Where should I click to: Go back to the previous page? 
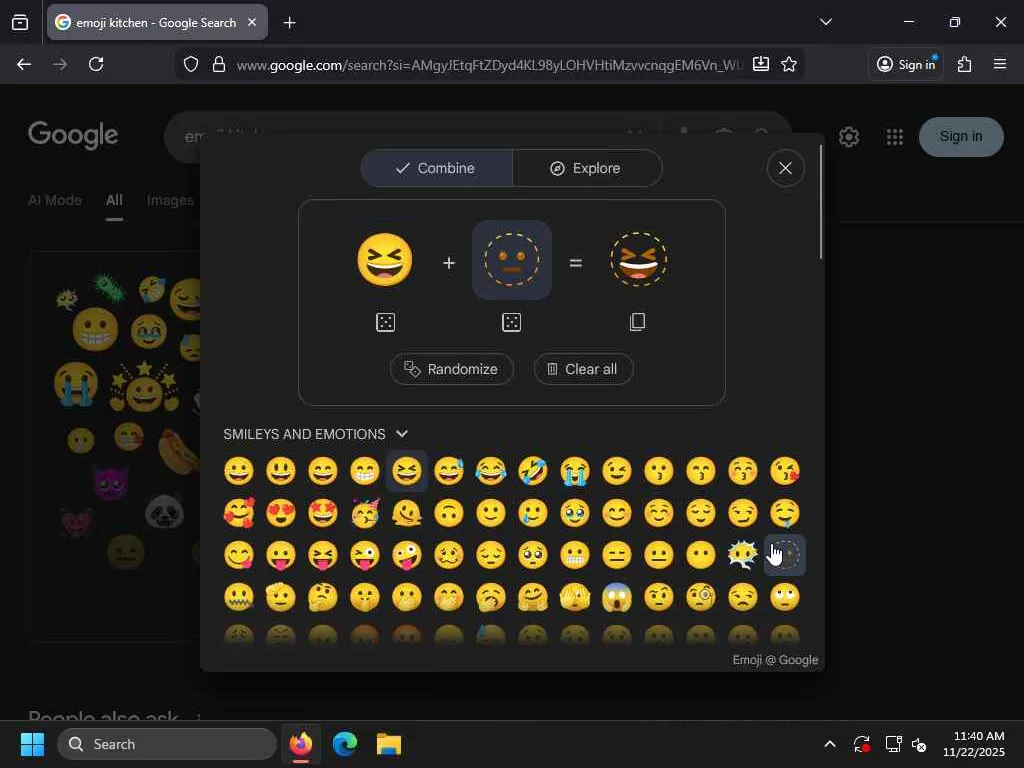pyautogui.click(x=24, y=64)
